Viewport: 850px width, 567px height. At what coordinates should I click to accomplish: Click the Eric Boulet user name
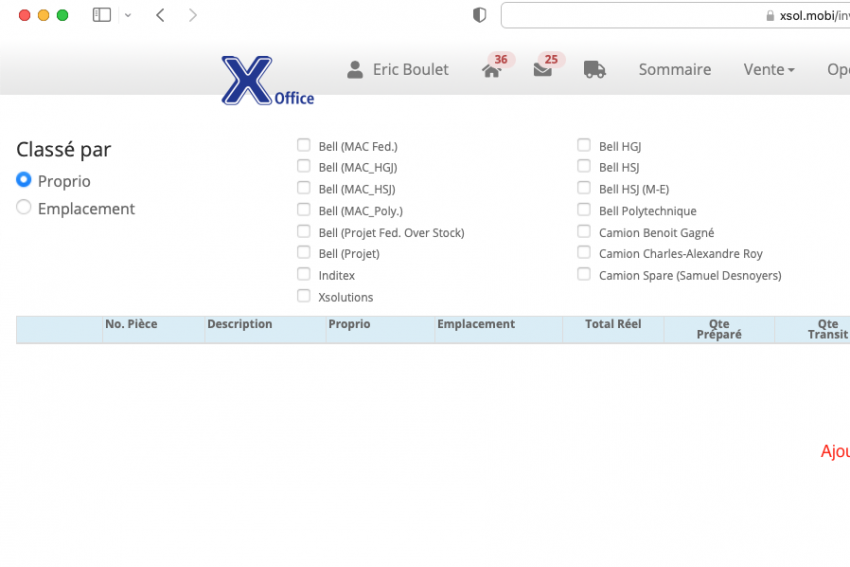click(x=410, y=70)
